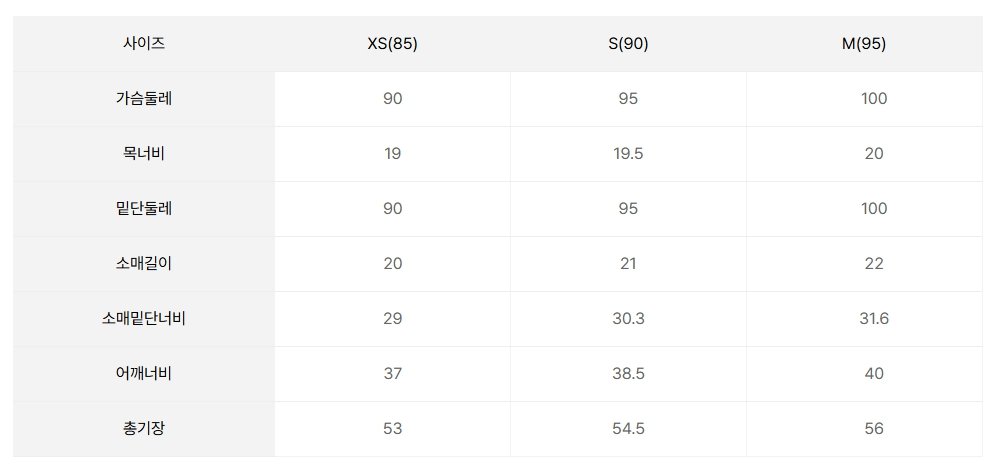Click the 22 sleeve length cell
This screenshot has height=468, width=1000.
(x=864, y=263)
